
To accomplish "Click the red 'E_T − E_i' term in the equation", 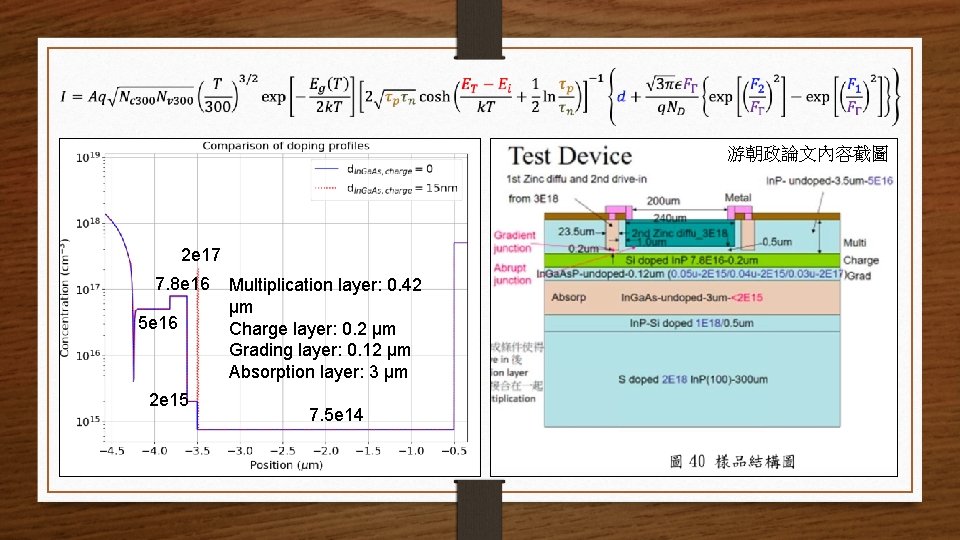I will click(x=486, y=84).
